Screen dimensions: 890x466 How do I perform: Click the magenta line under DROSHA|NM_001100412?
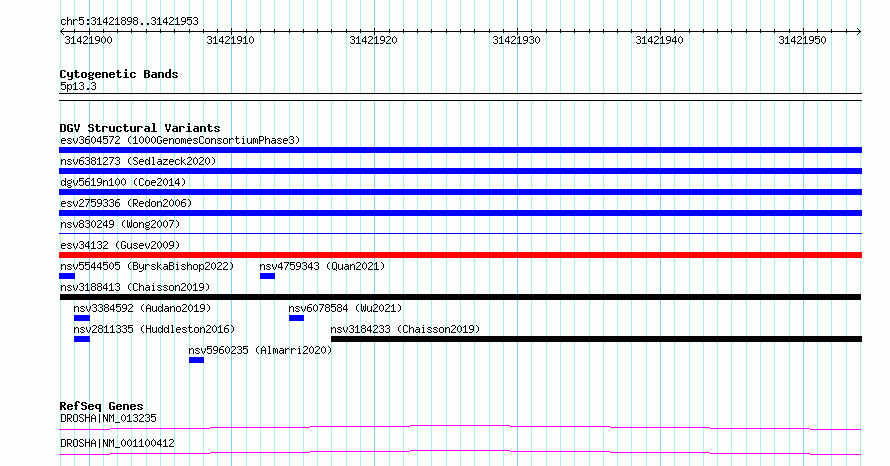click(460, 452)
